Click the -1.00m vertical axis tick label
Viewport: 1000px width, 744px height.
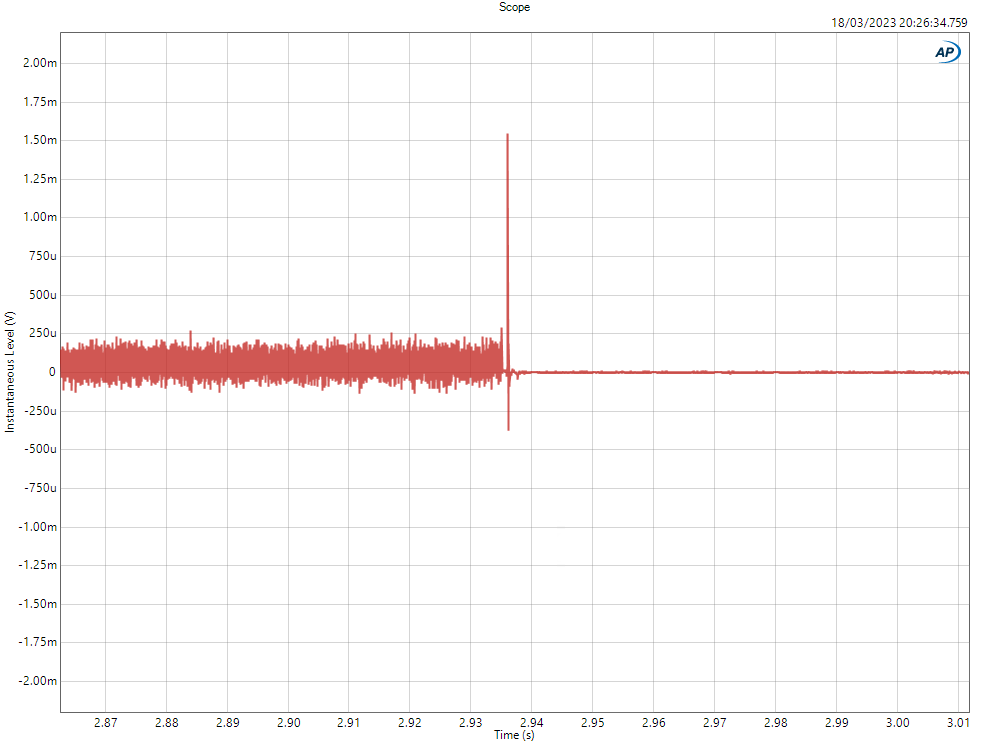(37, 527)
